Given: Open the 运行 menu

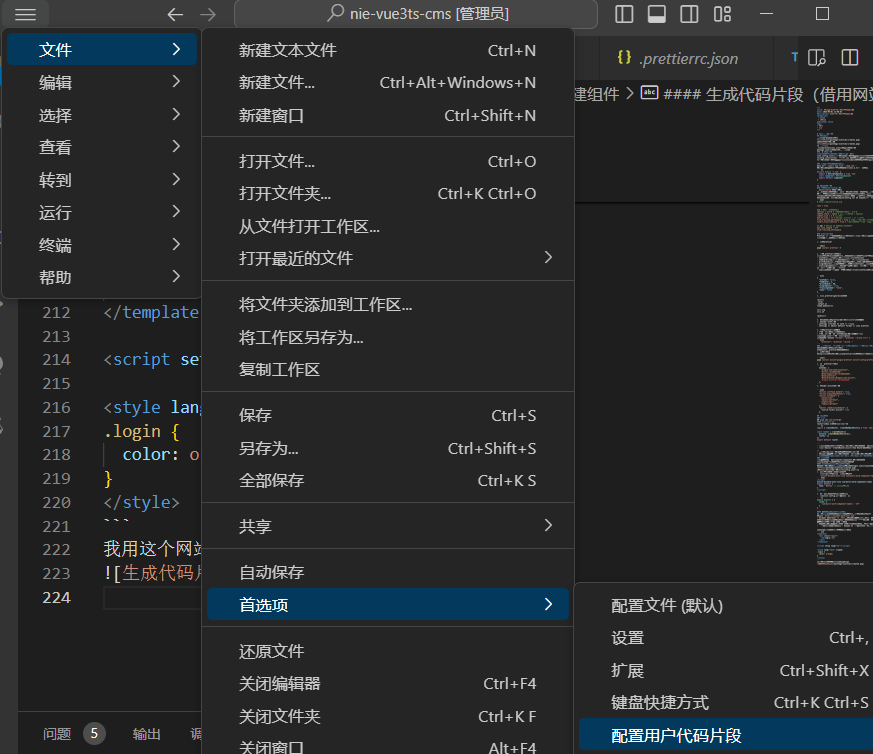Looking at the screenshot, I should point(102,212).
